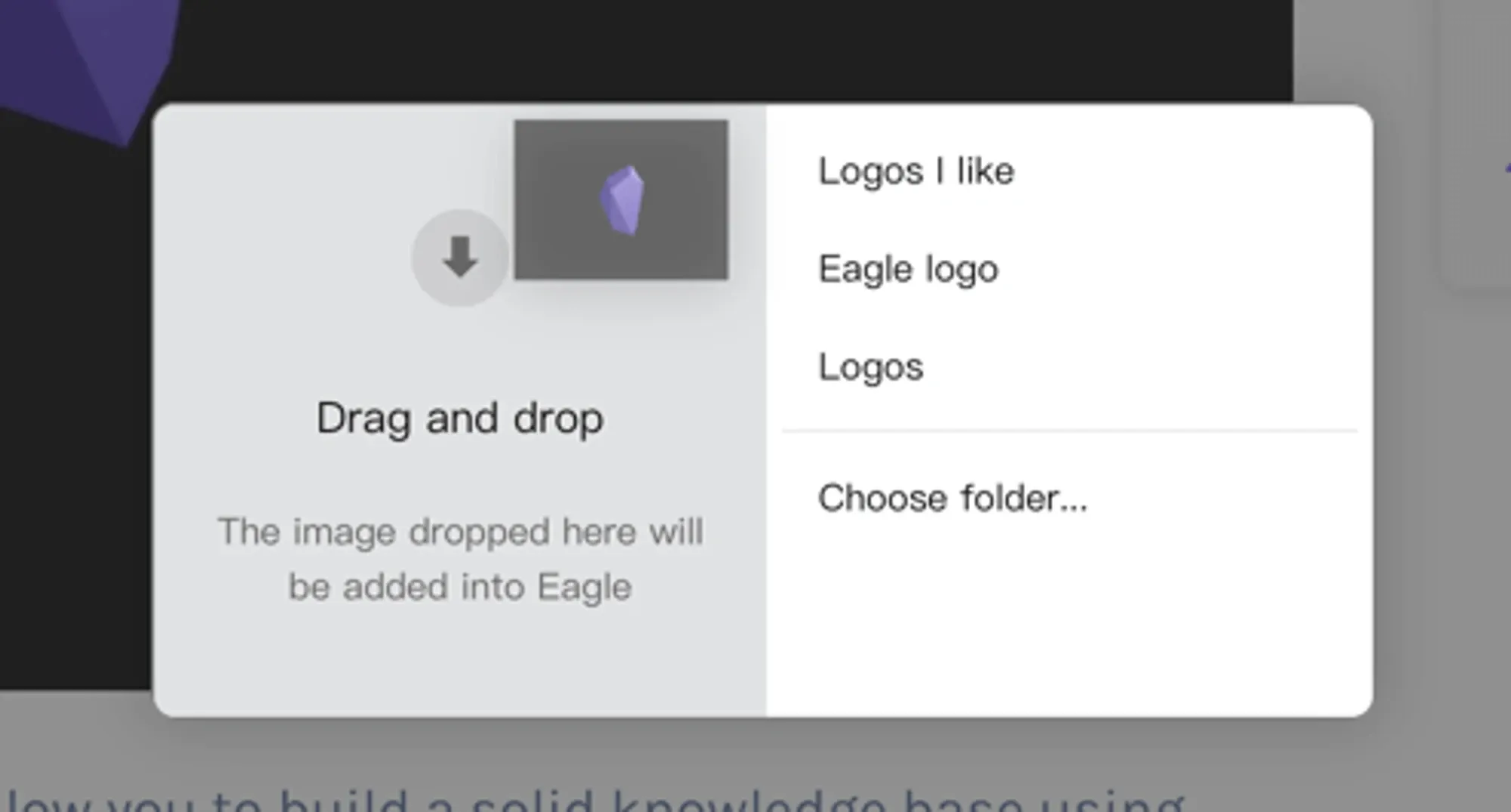Screen dimensions: 1511x812
Task: Save image to "Logos I like" folder
Action: coord(916,171)
